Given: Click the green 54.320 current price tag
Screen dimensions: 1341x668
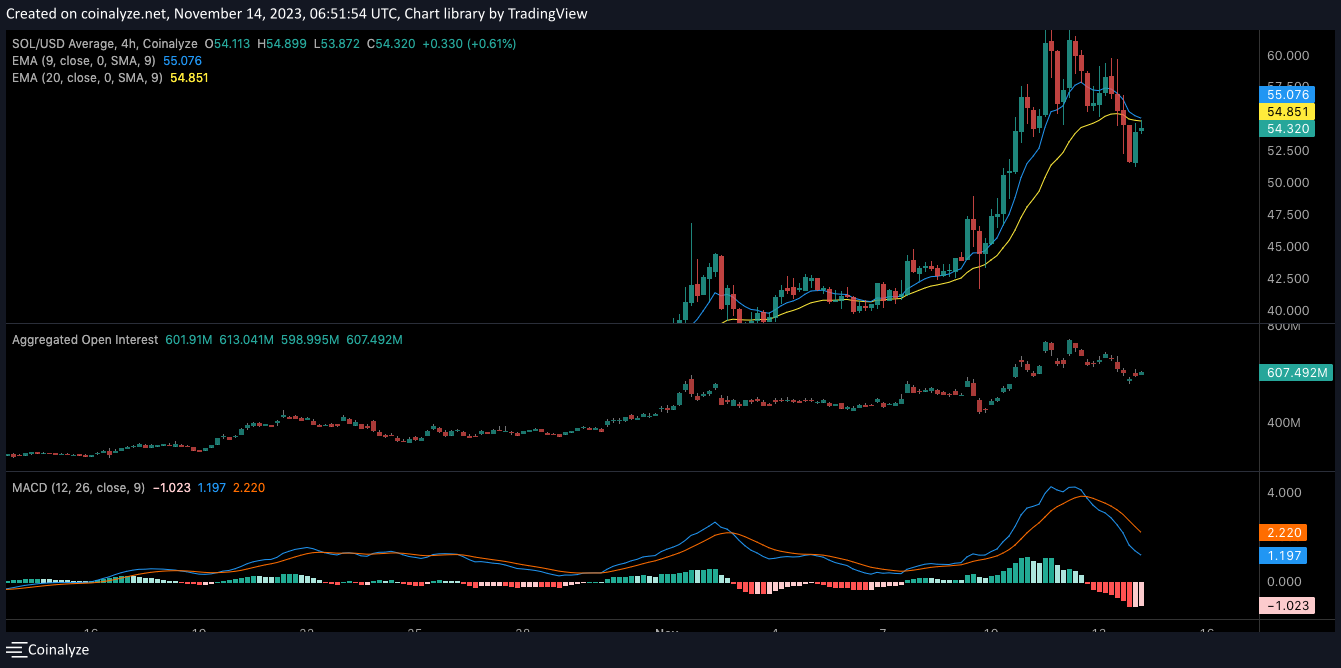Looking at the screenshot, I should [1286, 129].
